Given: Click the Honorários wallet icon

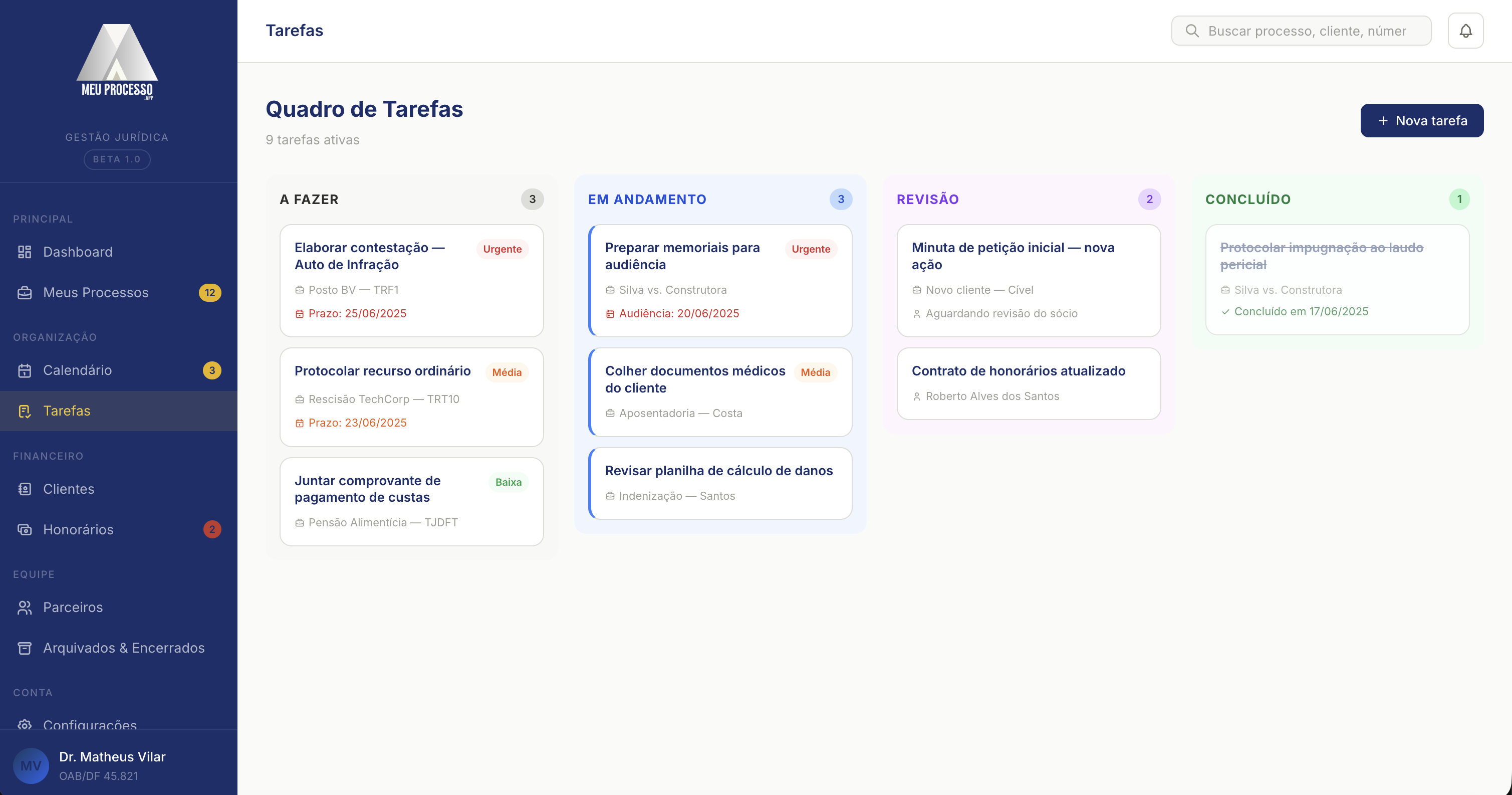Looking at the screenshot, I should [x=24, y=530].
